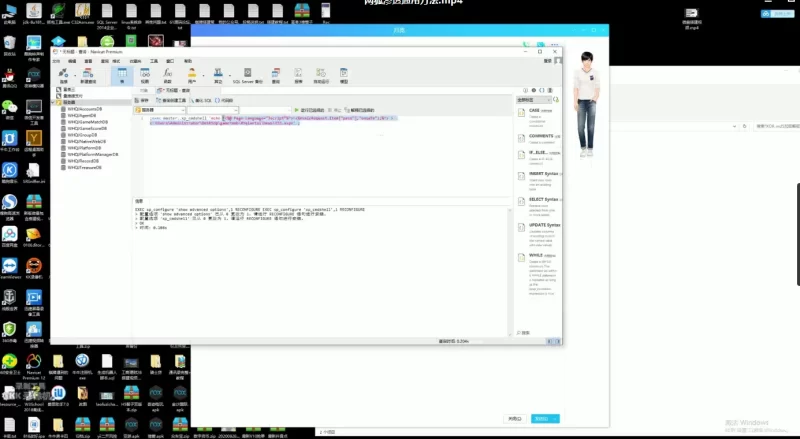Screen dimensions: 800x439
Task: Open Navicat Premium 12 desktop shortcut
Action: pos(34,367)
